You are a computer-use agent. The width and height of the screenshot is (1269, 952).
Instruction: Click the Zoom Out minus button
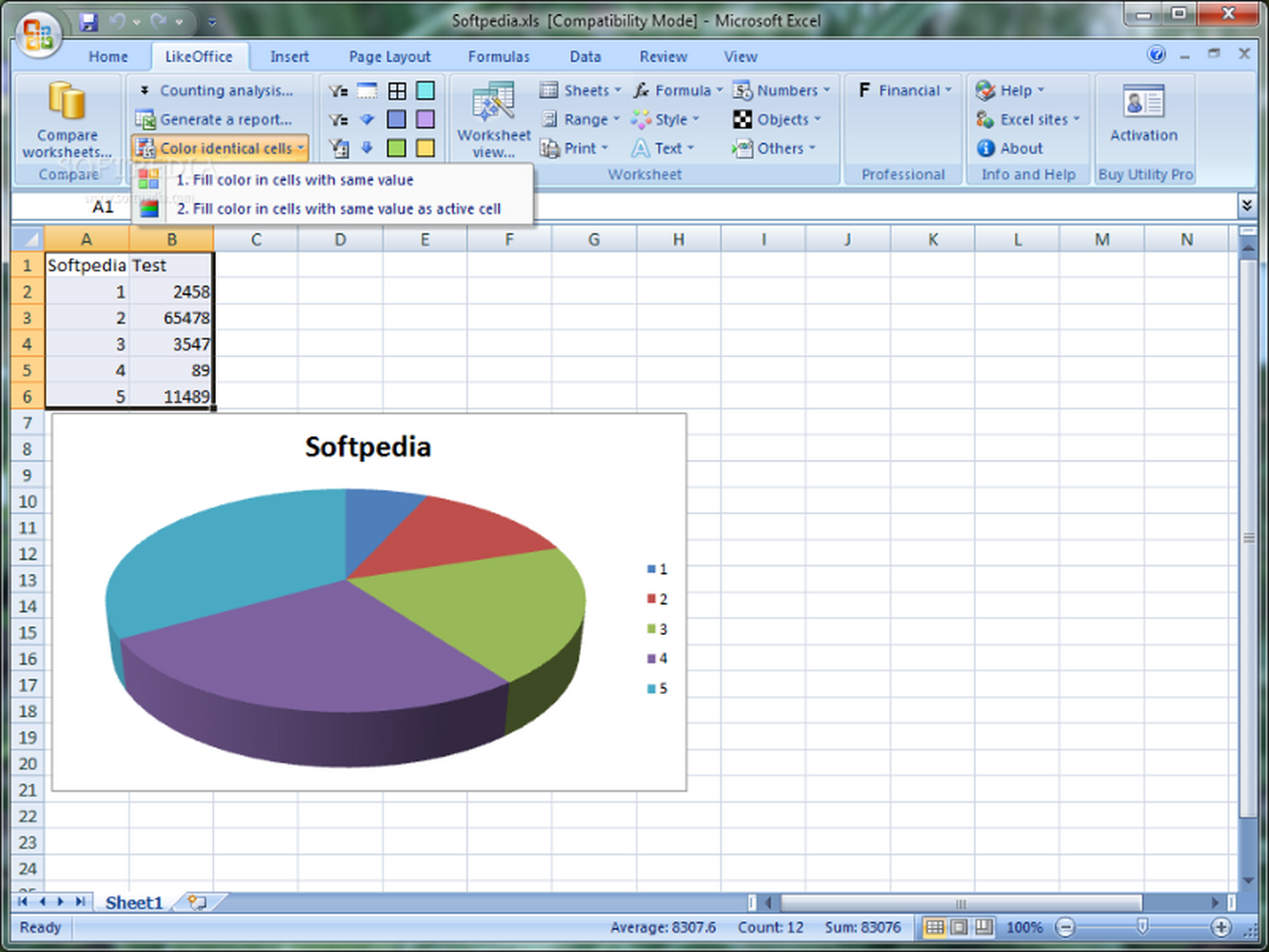pos(1065,927)
